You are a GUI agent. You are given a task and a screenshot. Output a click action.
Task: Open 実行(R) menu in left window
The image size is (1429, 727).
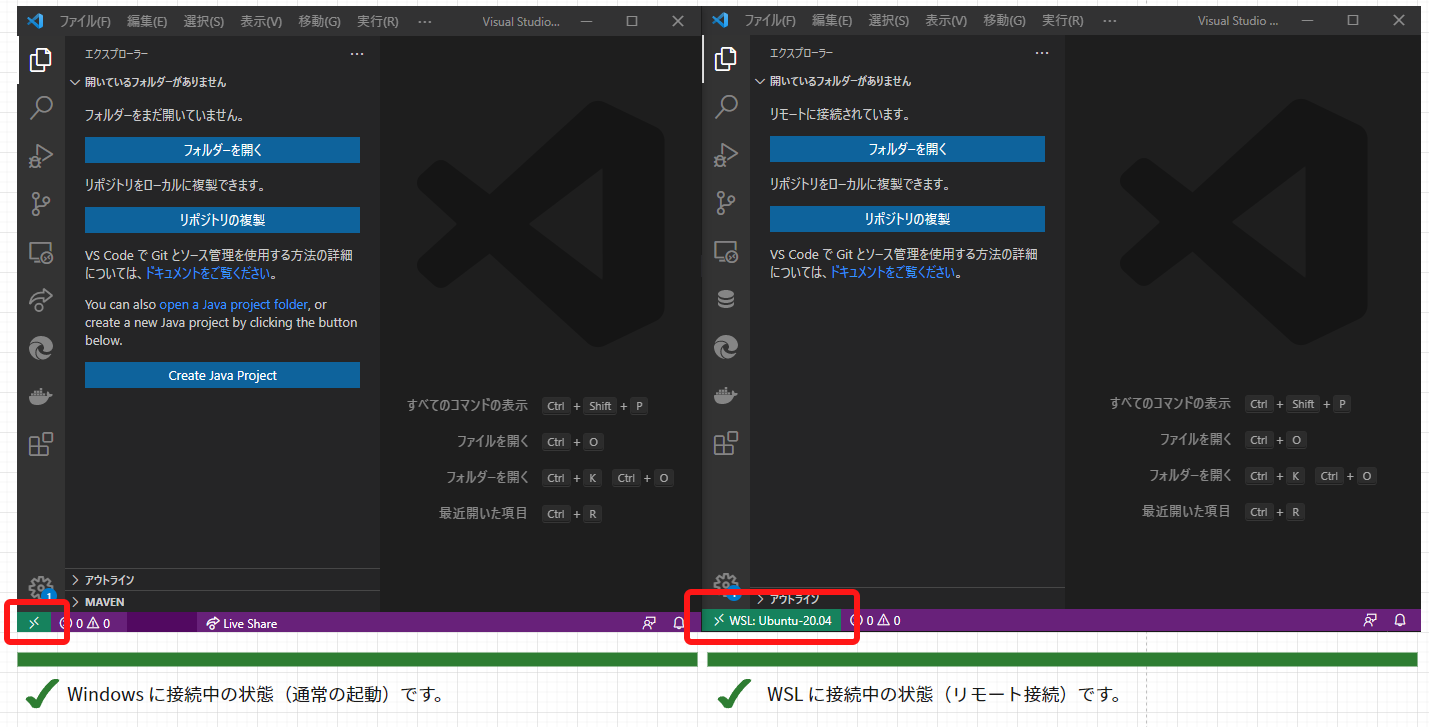coord(378,21)
